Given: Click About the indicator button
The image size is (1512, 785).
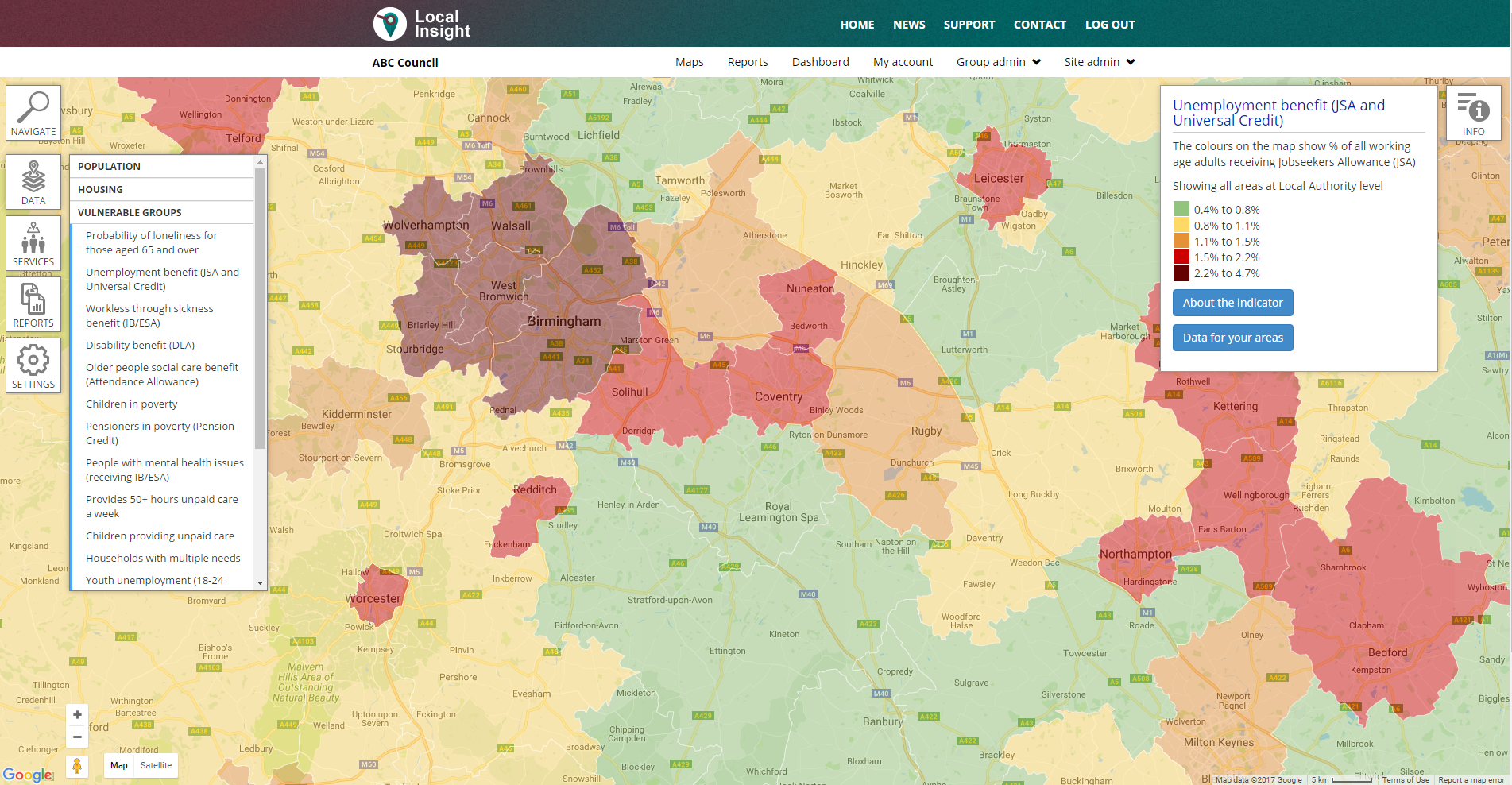Looking at the screenshot, I should 1233,303.
